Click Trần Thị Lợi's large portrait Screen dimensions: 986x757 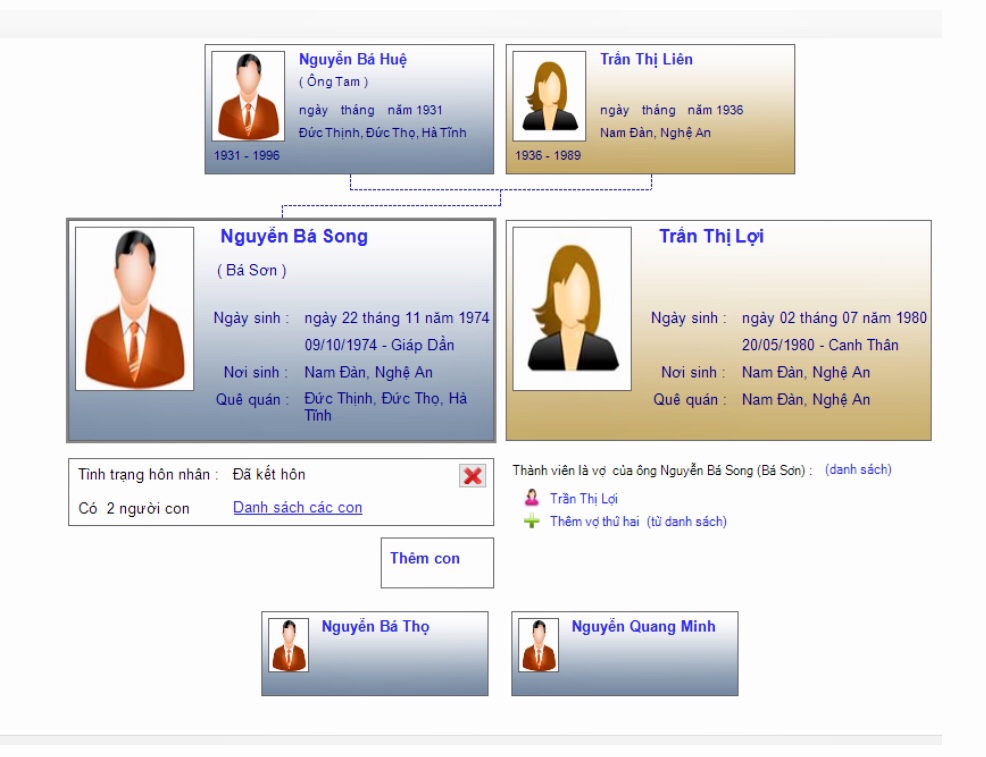coord(572,309)
